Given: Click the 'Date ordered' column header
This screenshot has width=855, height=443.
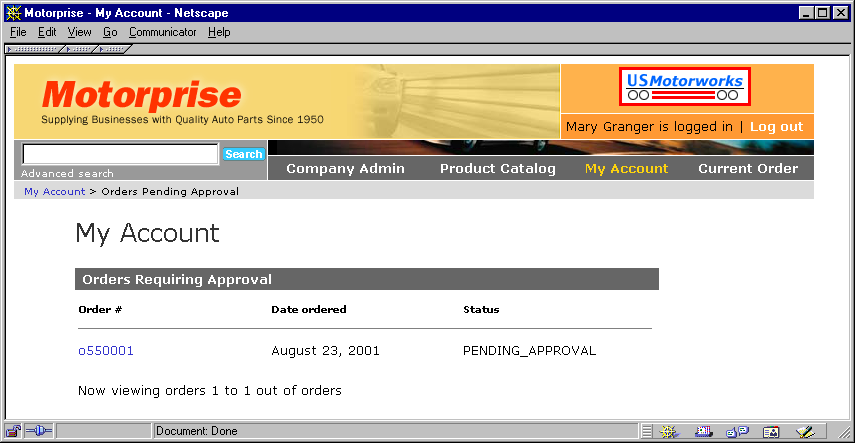Looking at the screenshot, I should click(309, 309).
